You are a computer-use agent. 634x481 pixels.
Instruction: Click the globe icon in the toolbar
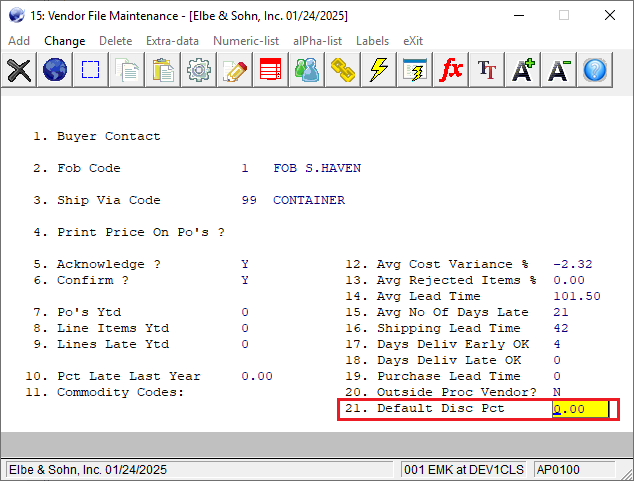point(55,70)
